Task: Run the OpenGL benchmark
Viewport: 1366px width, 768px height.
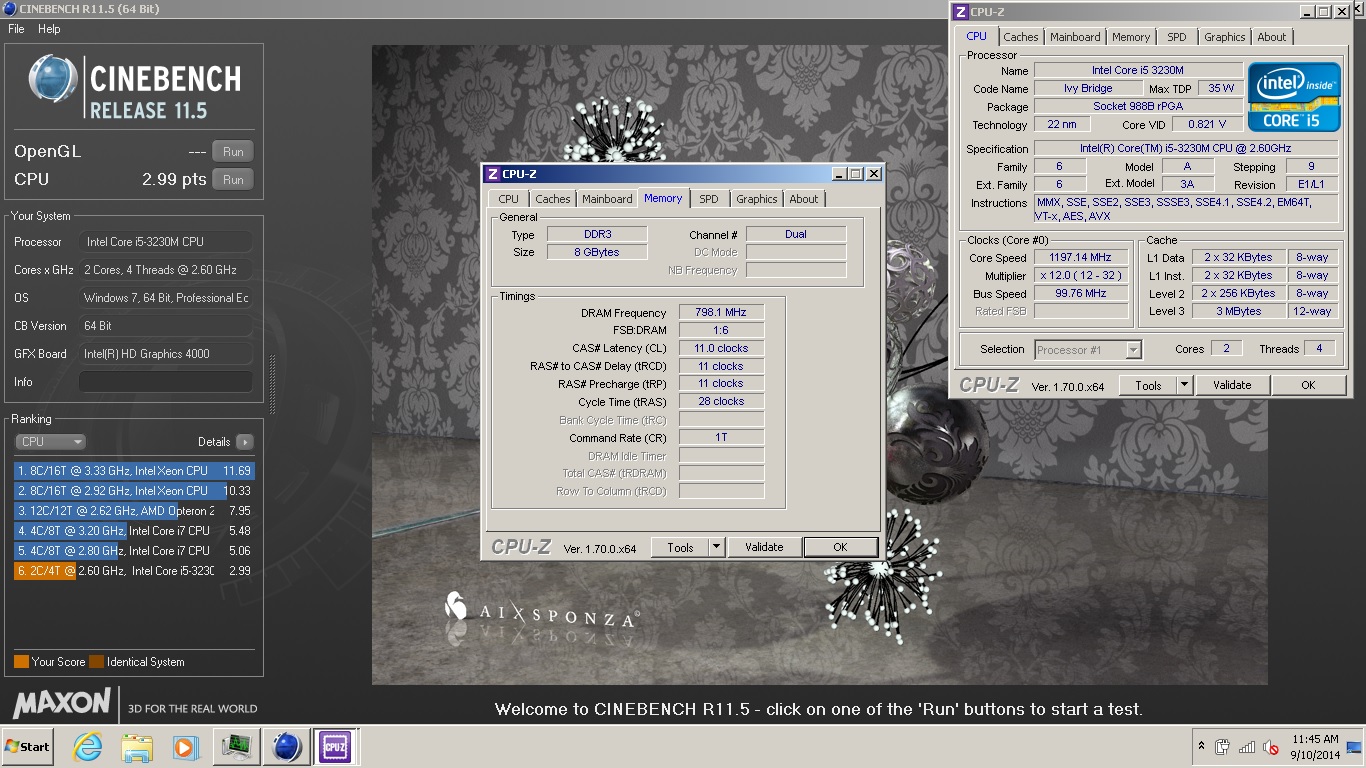Action: [232, 152]
